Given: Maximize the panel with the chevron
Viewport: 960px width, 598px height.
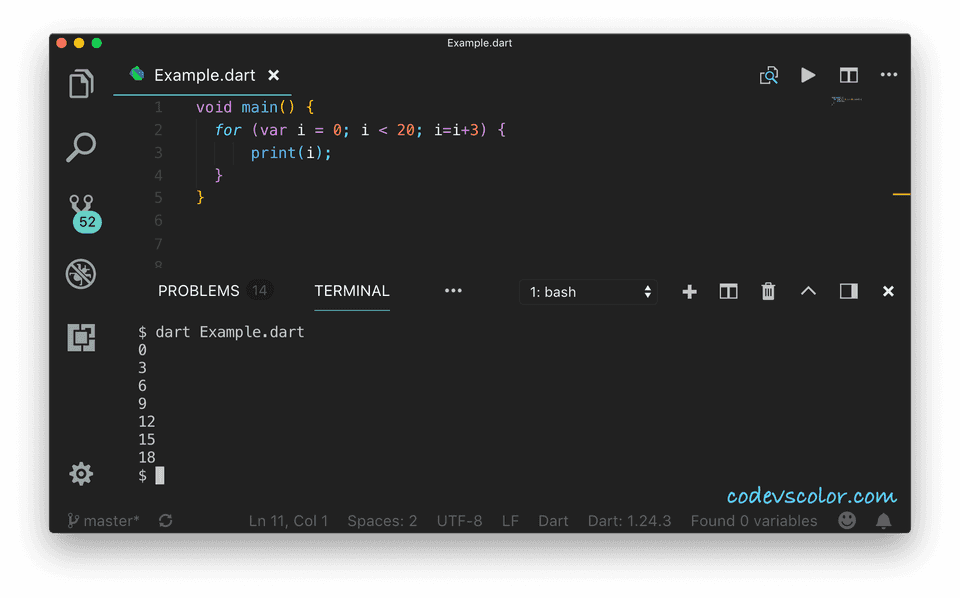Looking at the screenshot, I should (808, 291).
